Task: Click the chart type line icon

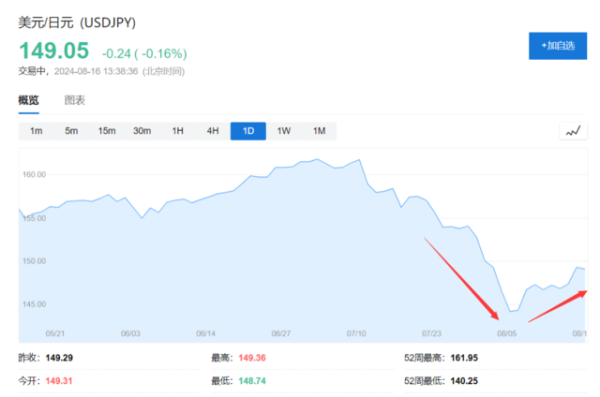Action: 573,131
